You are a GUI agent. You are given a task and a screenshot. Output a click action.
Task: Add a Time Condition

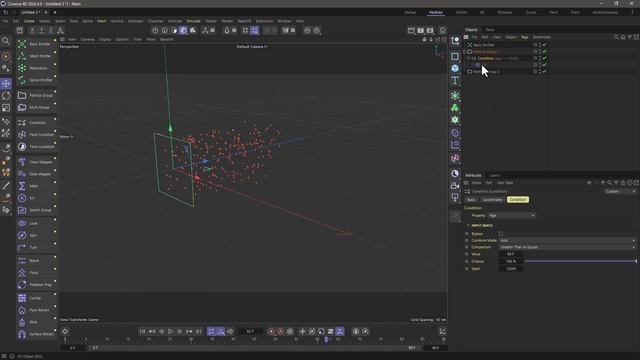point(36,147)
